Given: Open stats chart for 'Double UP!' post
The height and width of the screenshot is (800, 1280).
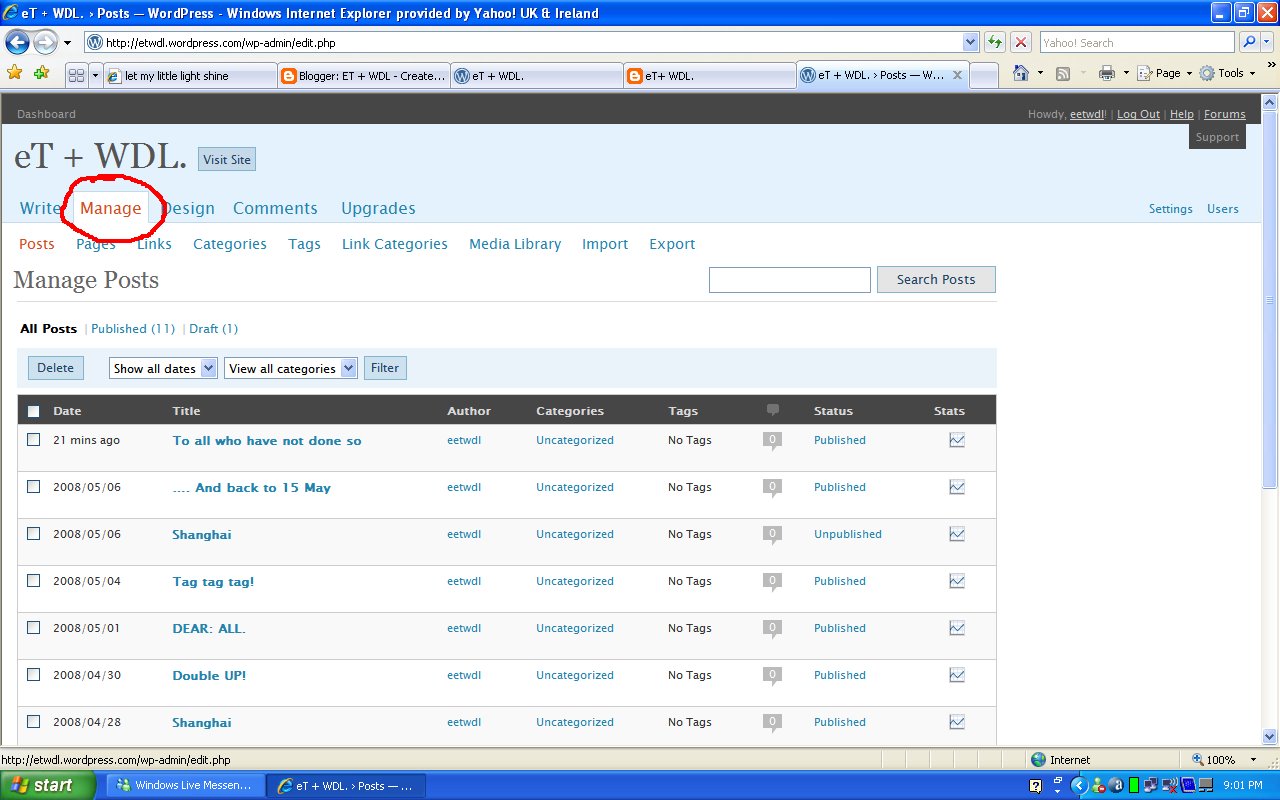Looking at the screenshot, I should (957, 675).
